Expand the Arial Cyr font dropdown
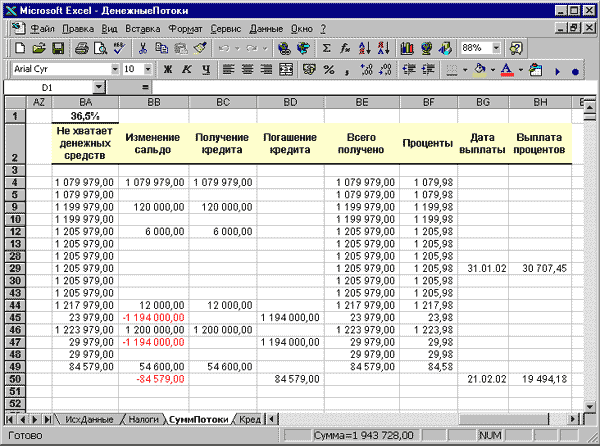Screen dimensions: 600x448 [x=115, y=69]
